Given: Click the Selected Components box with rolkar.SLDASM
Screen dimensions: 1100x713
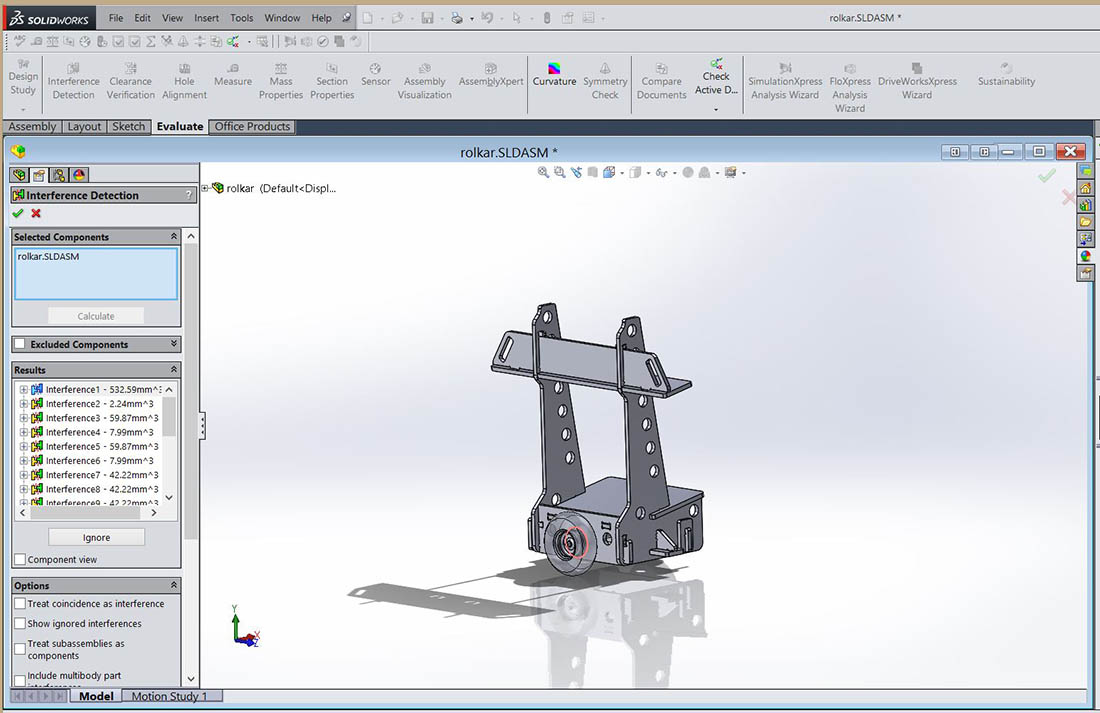Looking at the screenshot, I should coord(96,274).
